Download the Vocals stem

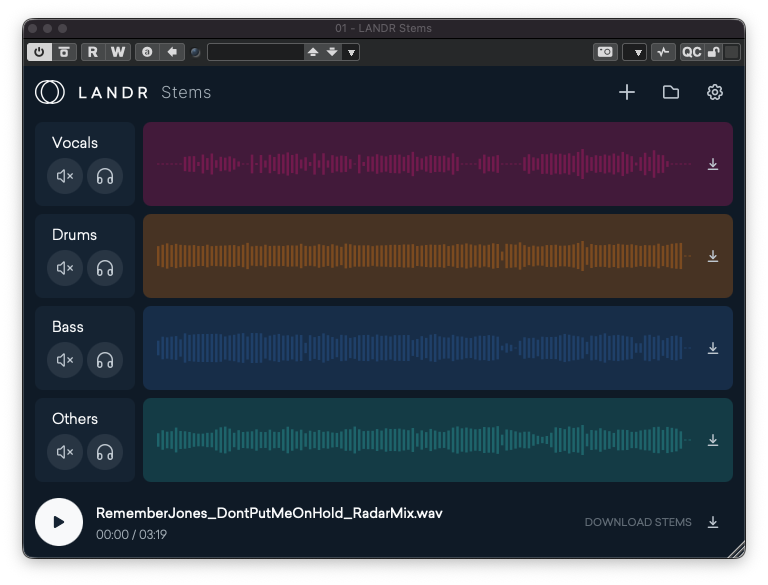pyautogui.click(x=713, y=164)
